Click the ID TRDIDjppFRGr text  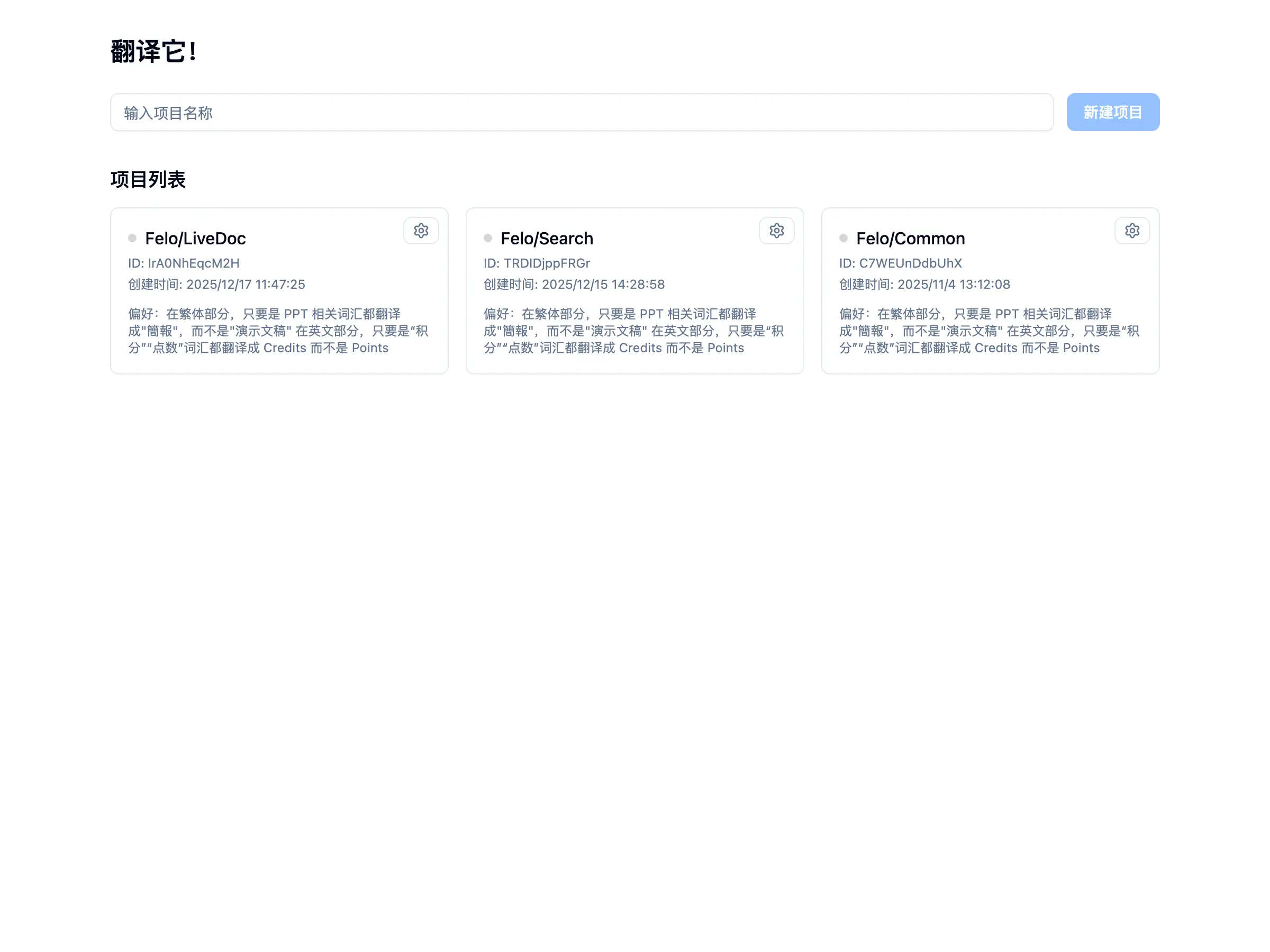(x=536, y=263)
